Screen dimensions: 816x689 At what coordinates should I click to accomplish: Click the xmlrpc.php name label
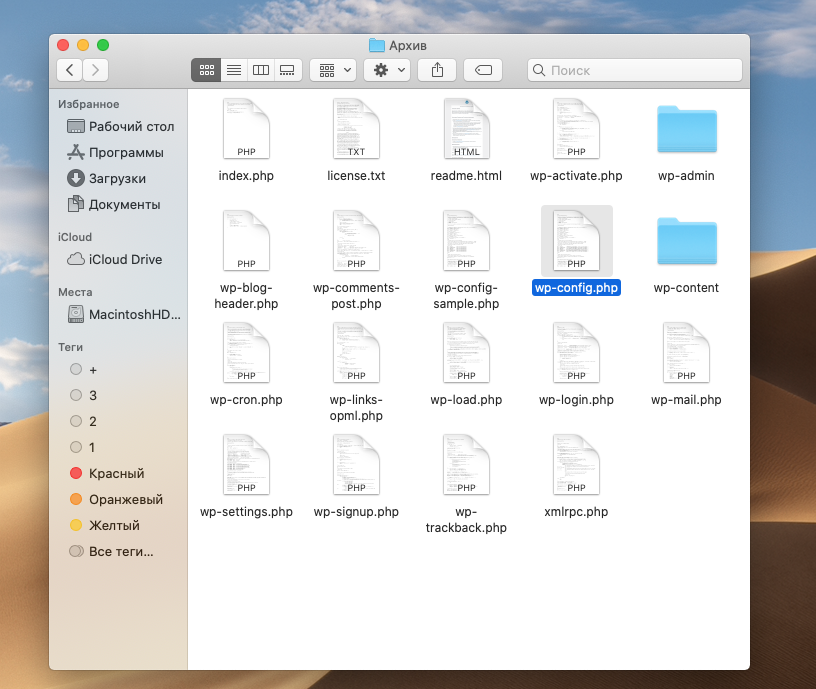[576, 512]
